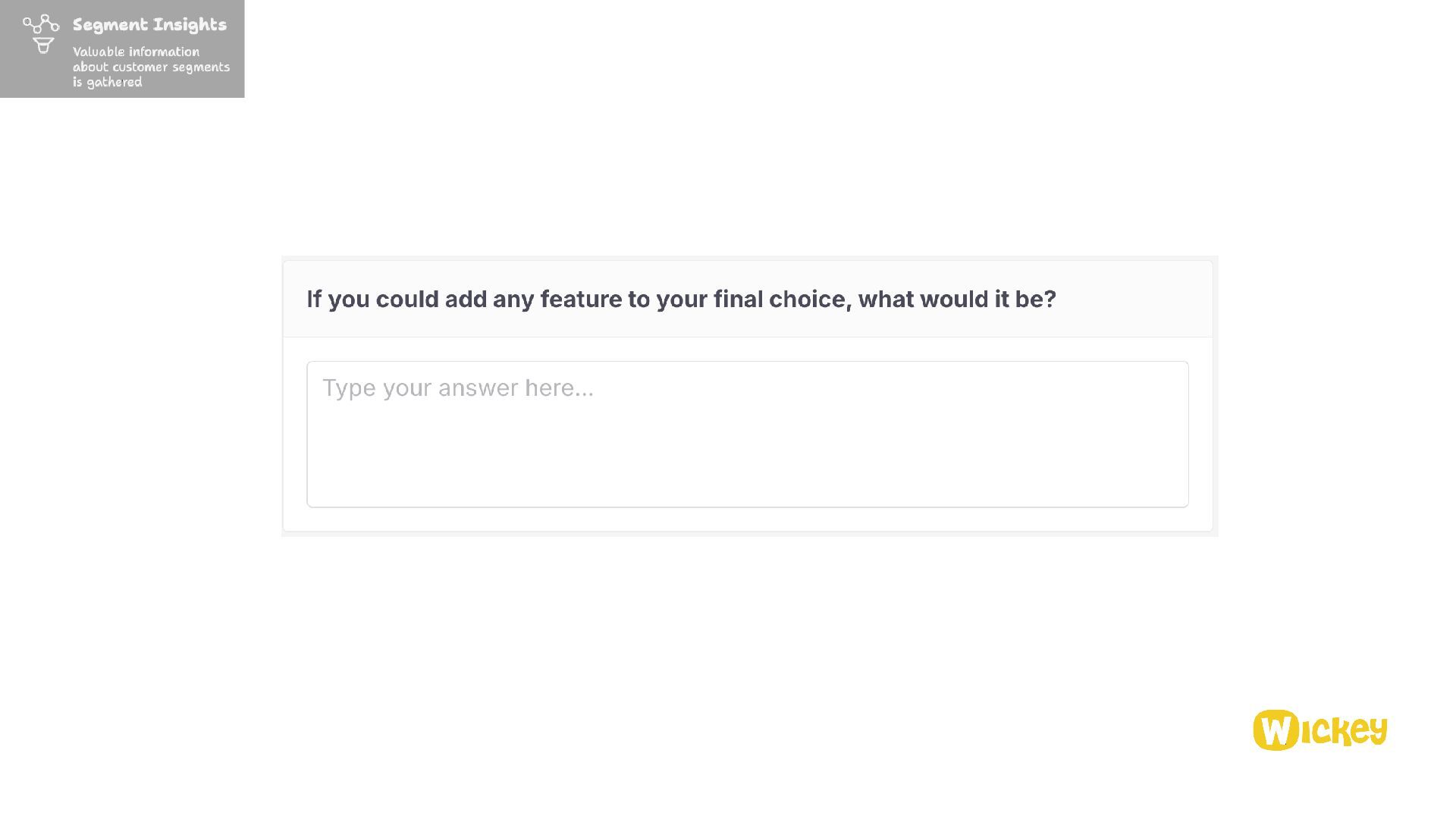
Task: Click the word 'feature' in the question
Action: (x=580, y=299)
